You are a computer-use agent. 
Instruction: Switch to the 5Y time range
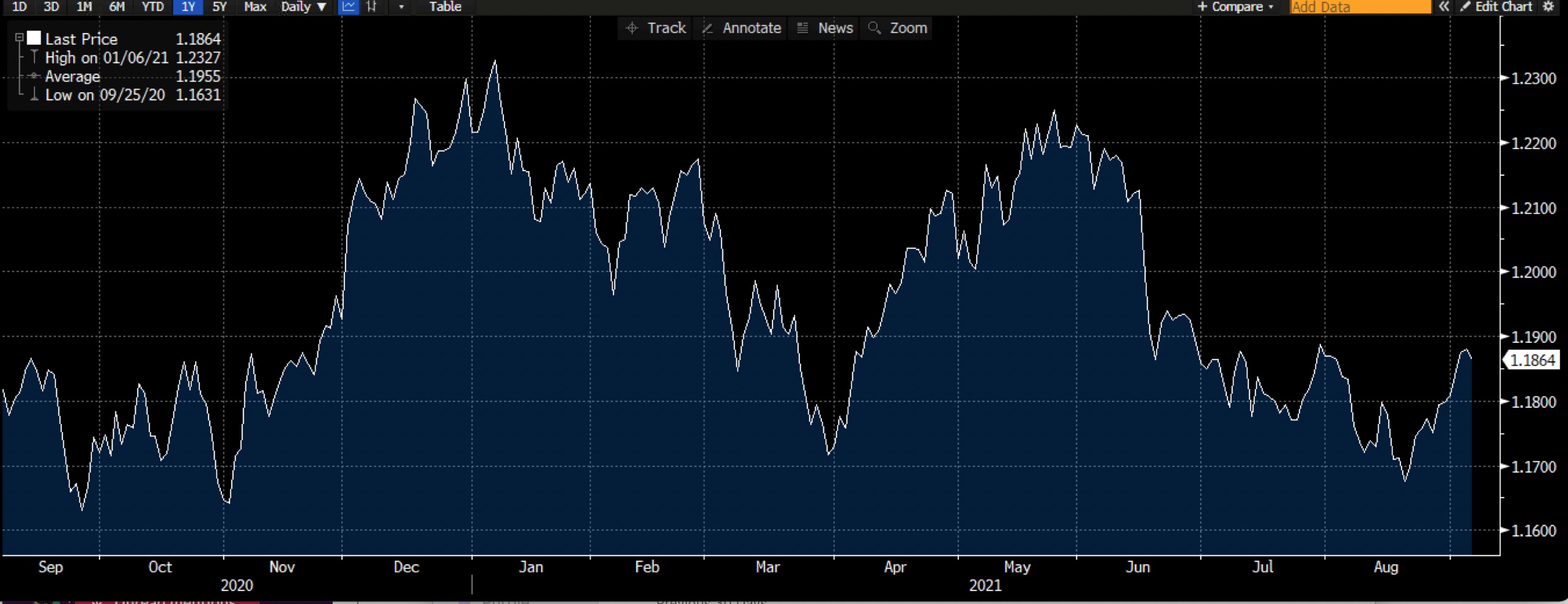[x=218, y=7]
